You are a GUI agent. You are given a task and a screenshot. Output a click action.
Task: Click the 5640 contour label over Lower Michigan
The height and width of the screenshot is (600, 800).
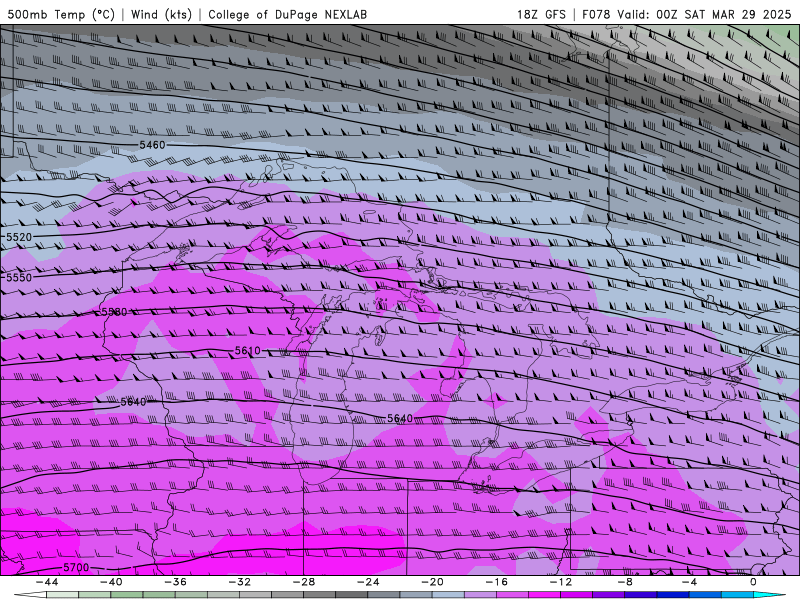(399, 418)
